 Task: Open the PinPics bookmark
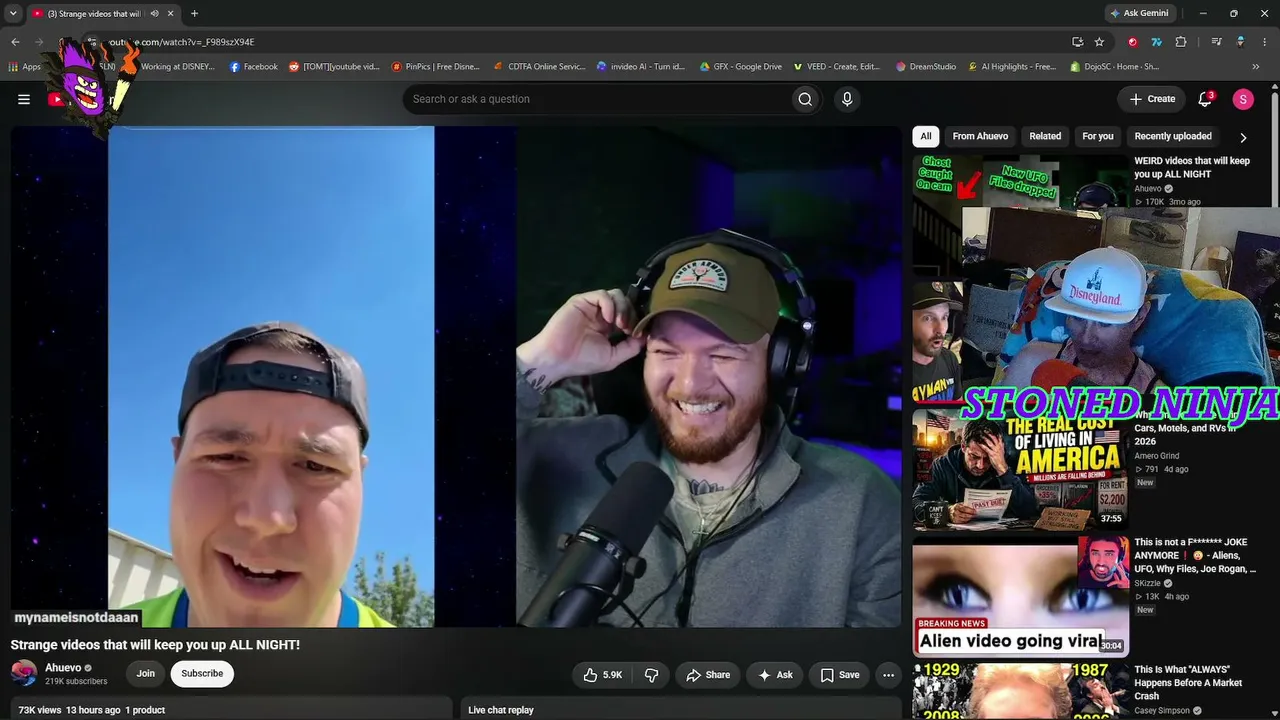pyautogui.click(x=435, y=67)
